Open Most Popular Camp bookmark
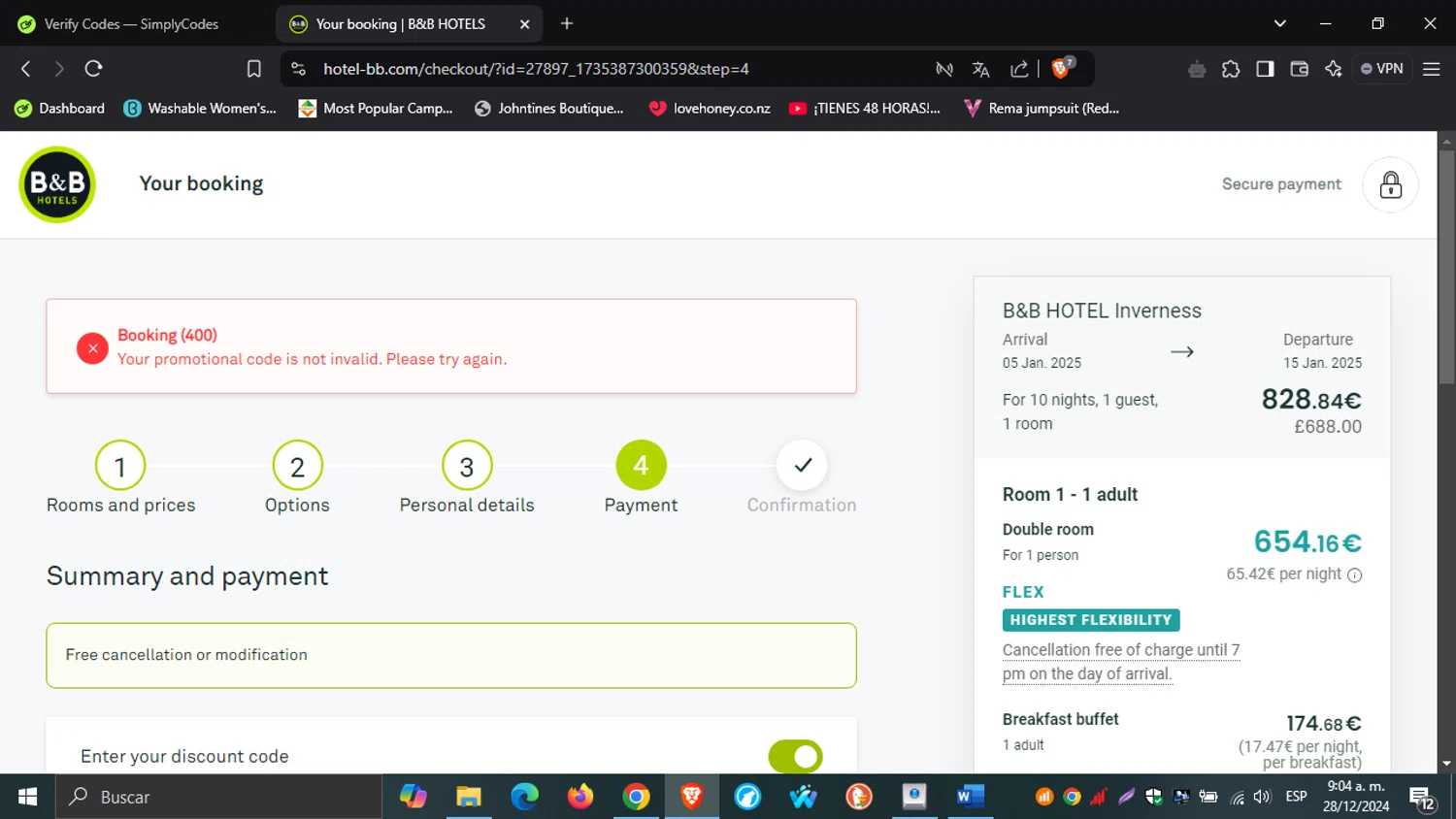This screenshot has width=1456, height=819. pyautogui.click(x=376, y=109)
